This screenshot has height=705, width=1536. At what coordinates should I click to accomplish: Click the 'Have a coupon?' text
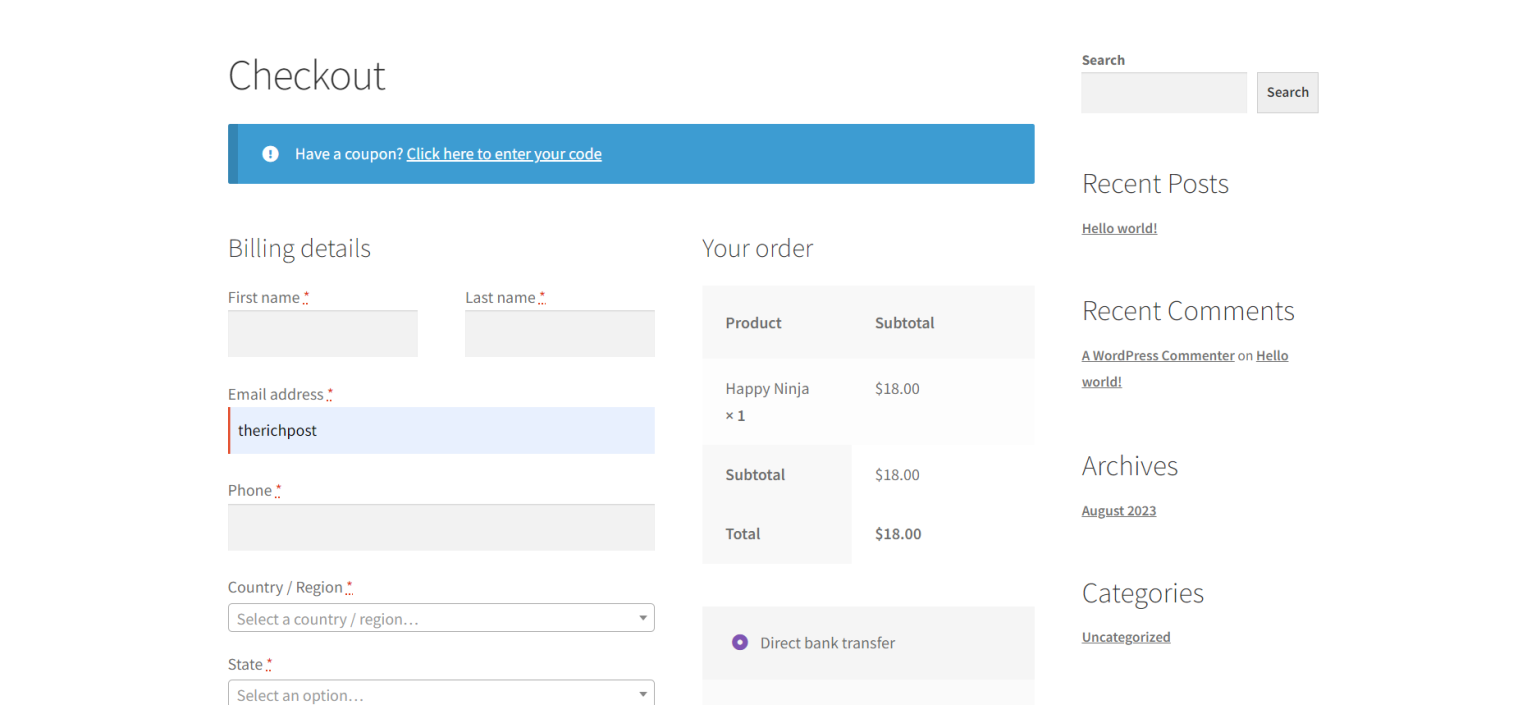[x=349, y=154]
